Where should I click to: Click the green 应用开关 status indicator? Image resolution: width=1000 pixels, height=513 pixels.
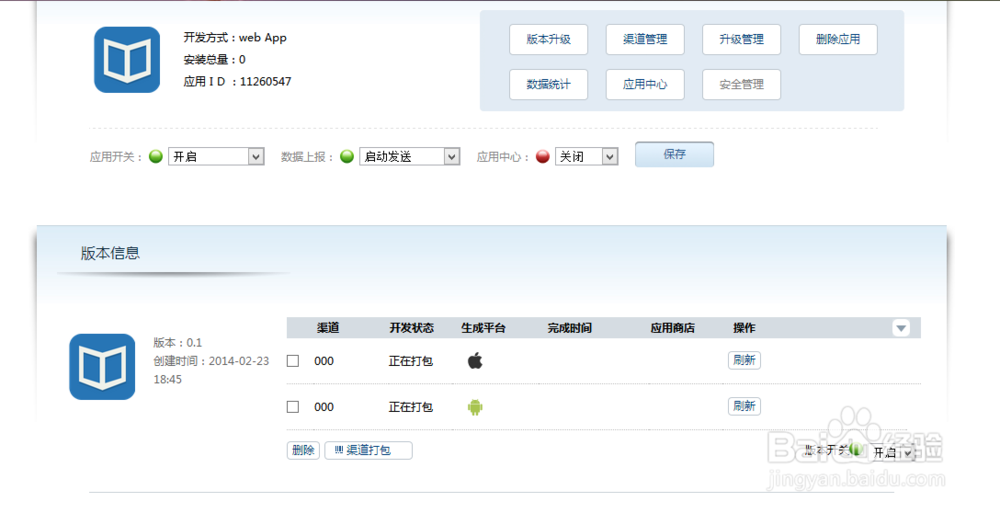156,157
